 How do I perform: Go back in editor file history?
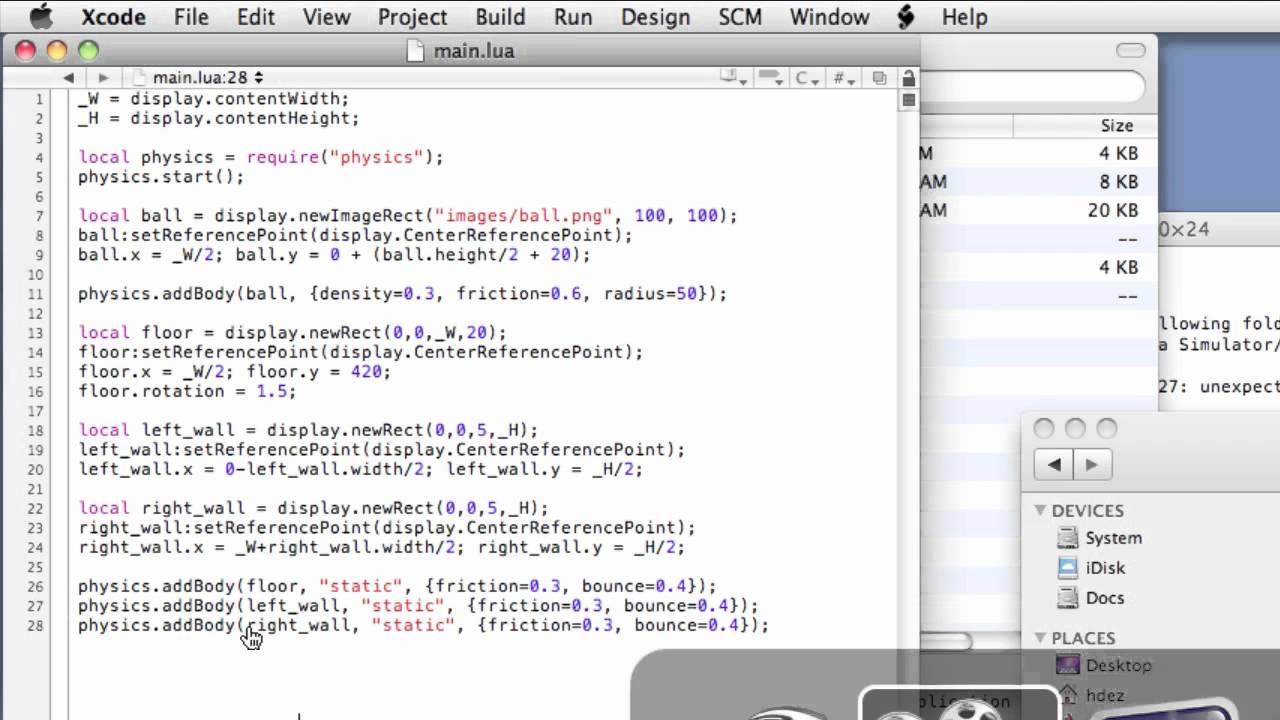click(68, 77)
